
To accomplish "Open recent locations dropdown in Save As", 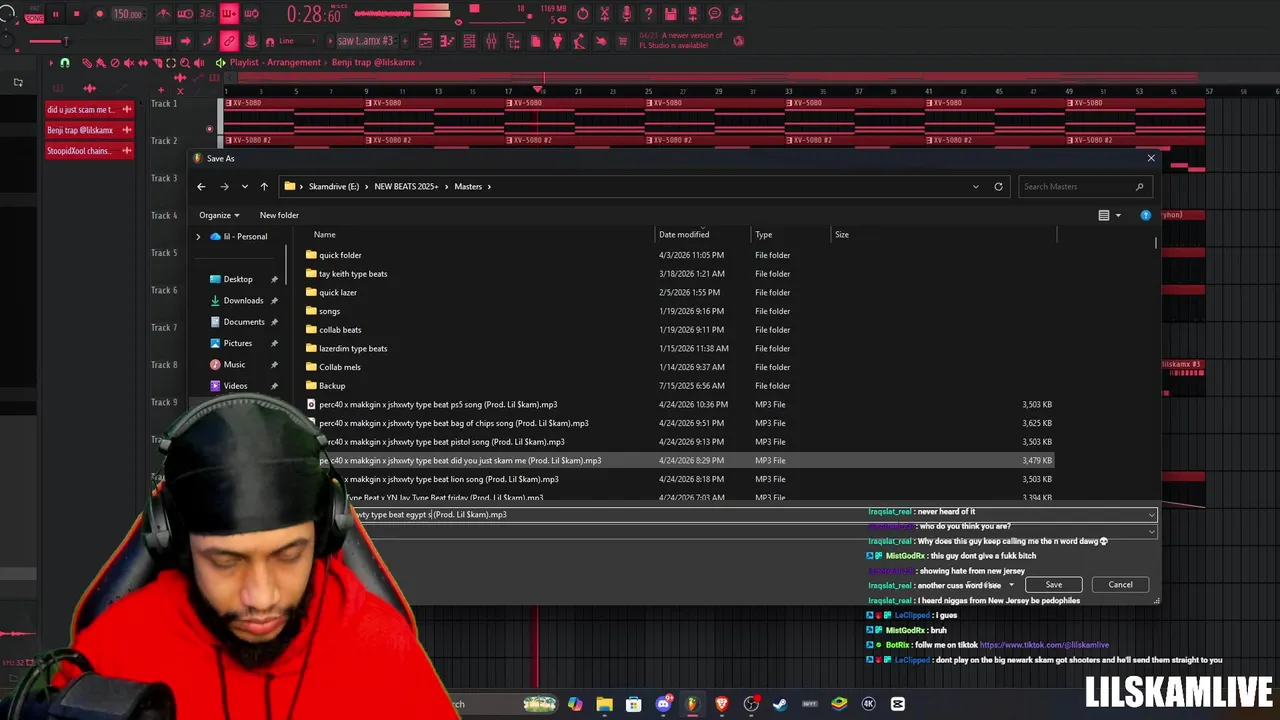I will (x=244, y=186).
